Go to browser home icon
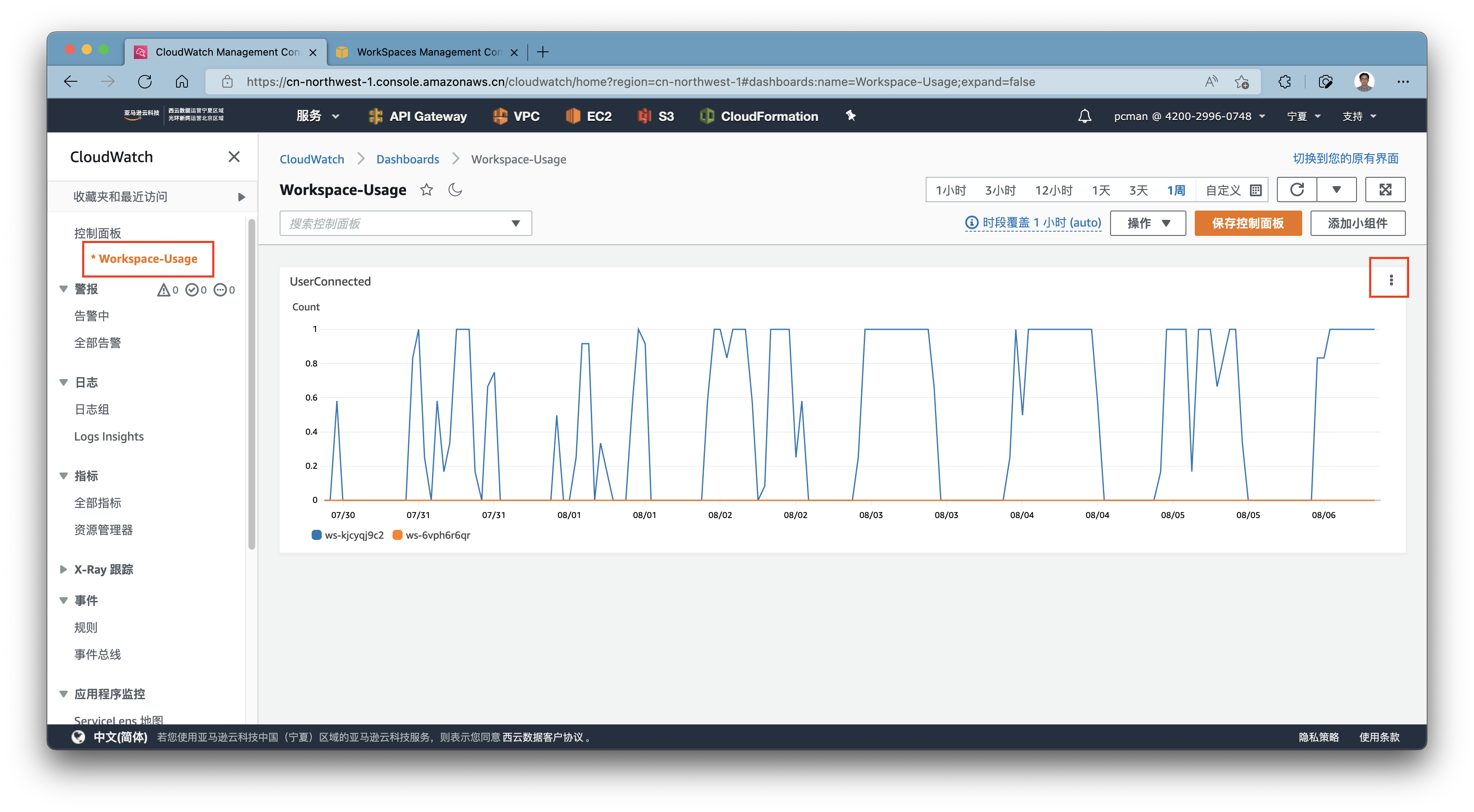The image size is (1474, 812). click(x=182, y=82)
